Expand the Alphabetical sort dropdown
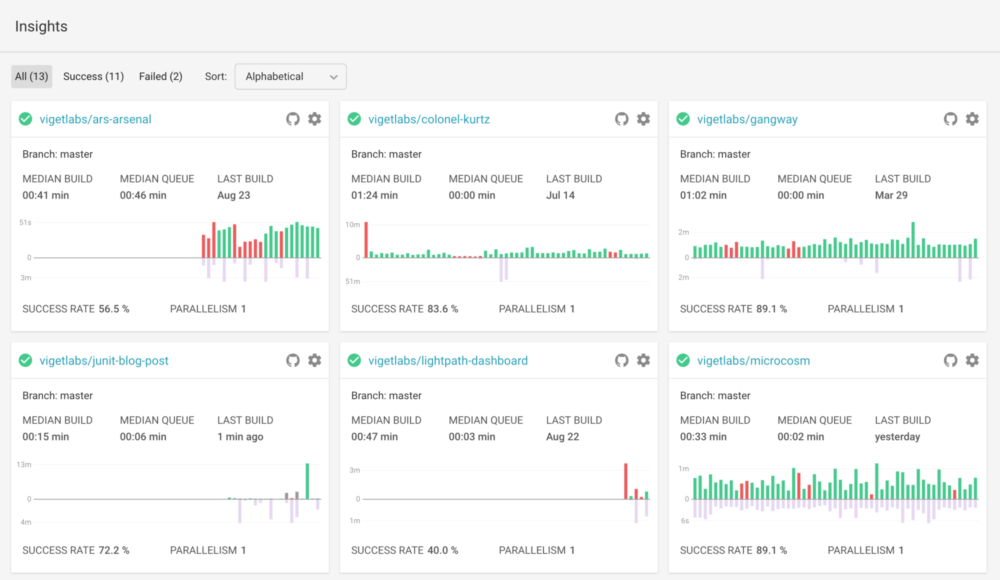The width and height of the screenshot is (1000, 580). 291,77
